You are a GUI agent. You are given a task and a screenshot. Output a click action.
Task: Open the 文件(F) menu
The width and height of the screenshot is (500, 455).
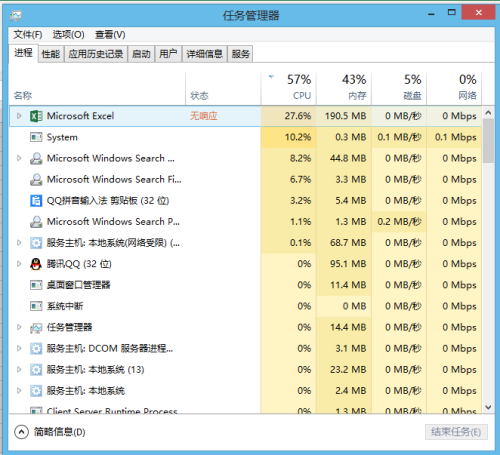point(28,34)
